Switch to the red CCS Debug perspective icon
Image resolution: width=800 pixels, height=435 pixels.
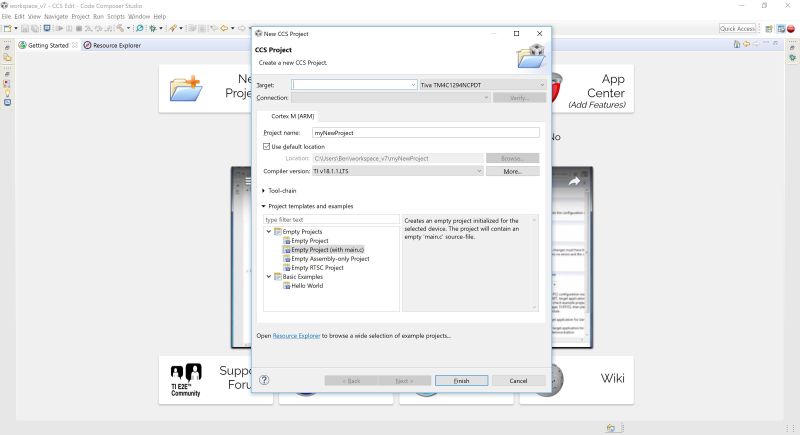pyautogui.click(x=791, y=29)
